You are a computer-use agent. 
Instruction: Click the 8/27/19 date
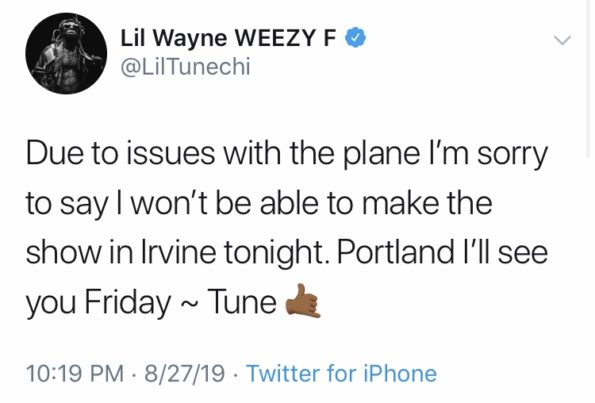[x=184, y=373]
